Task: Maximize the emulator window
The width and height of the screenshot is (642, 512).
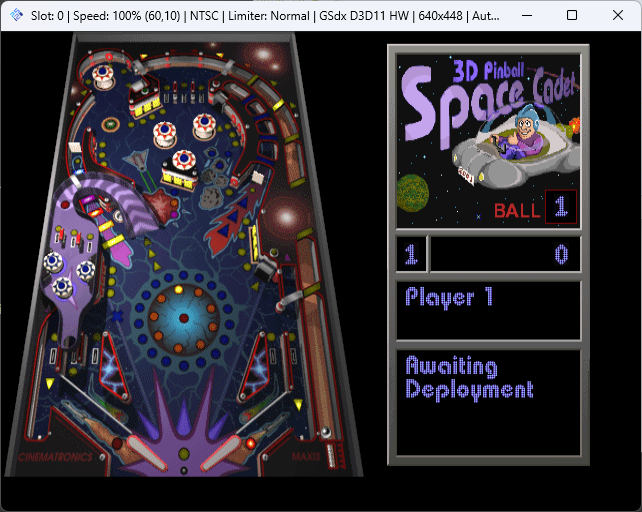Action: click(x=572, y=16)
